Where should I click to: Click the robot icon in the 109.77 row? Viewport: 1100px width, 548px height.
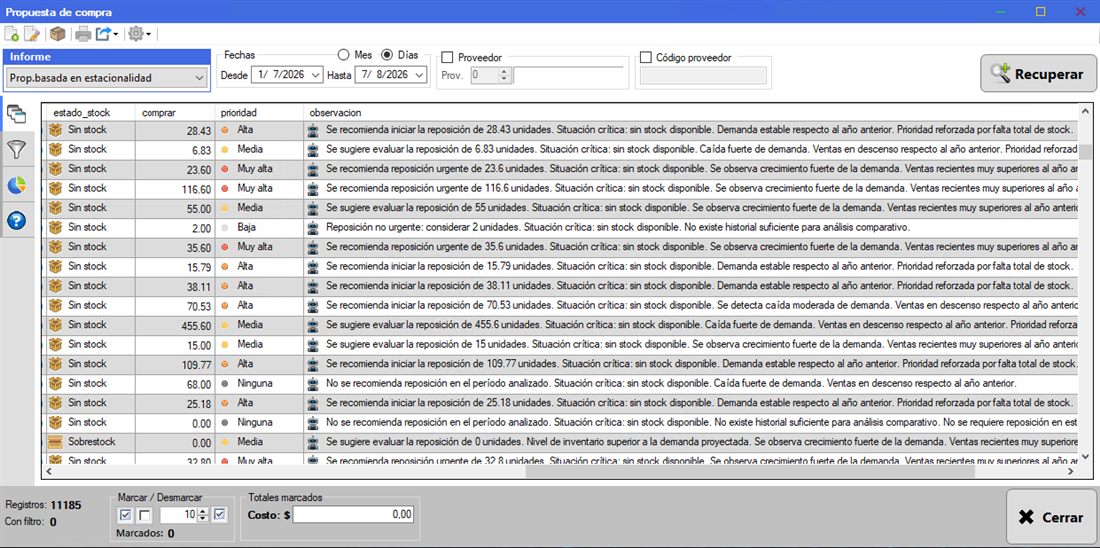(x=313, y=364)
